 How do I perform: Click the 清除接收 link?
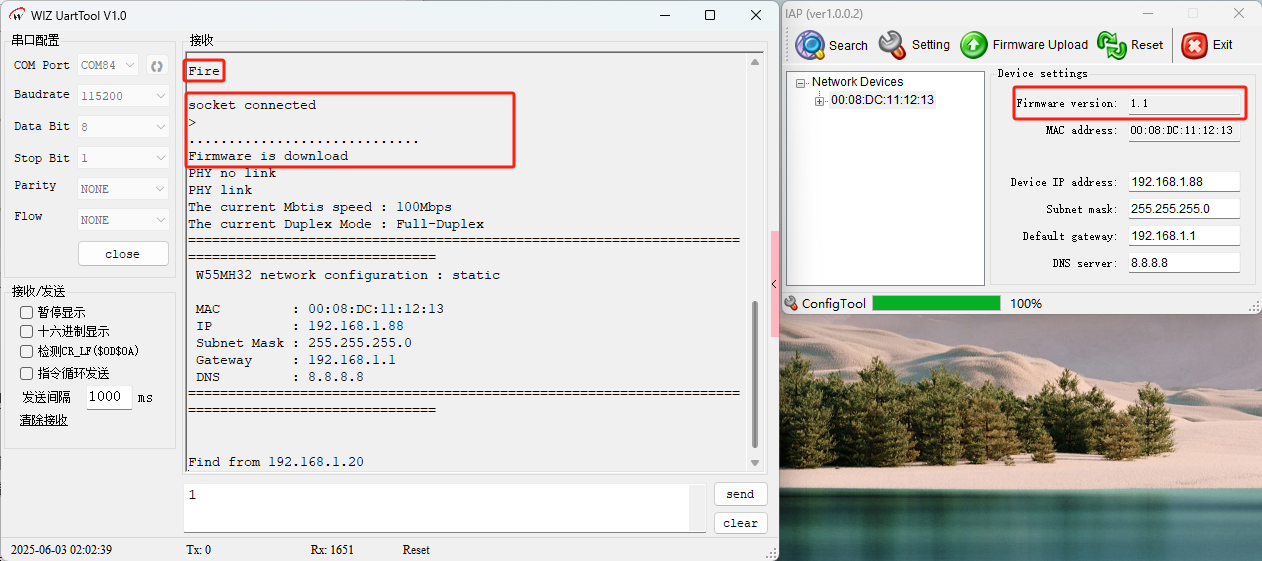[x=44, y=420]
